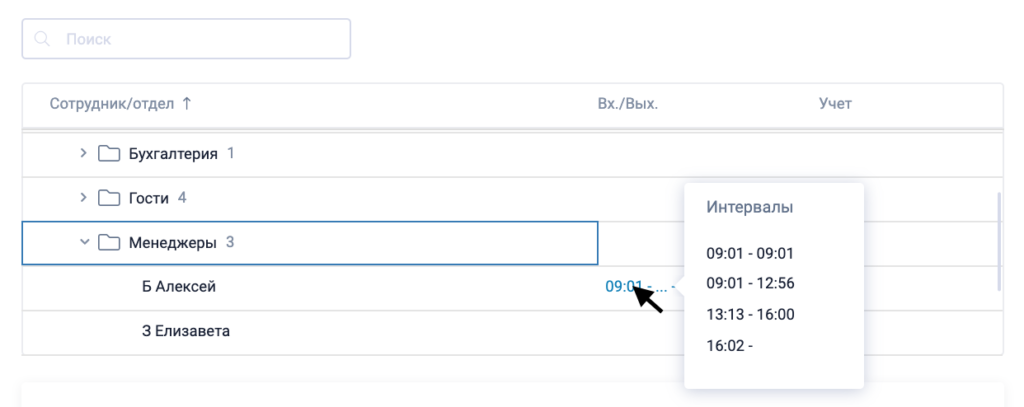1024x407 pixels.
Task: Click the search magnifier icon
Action: point(42,40)
